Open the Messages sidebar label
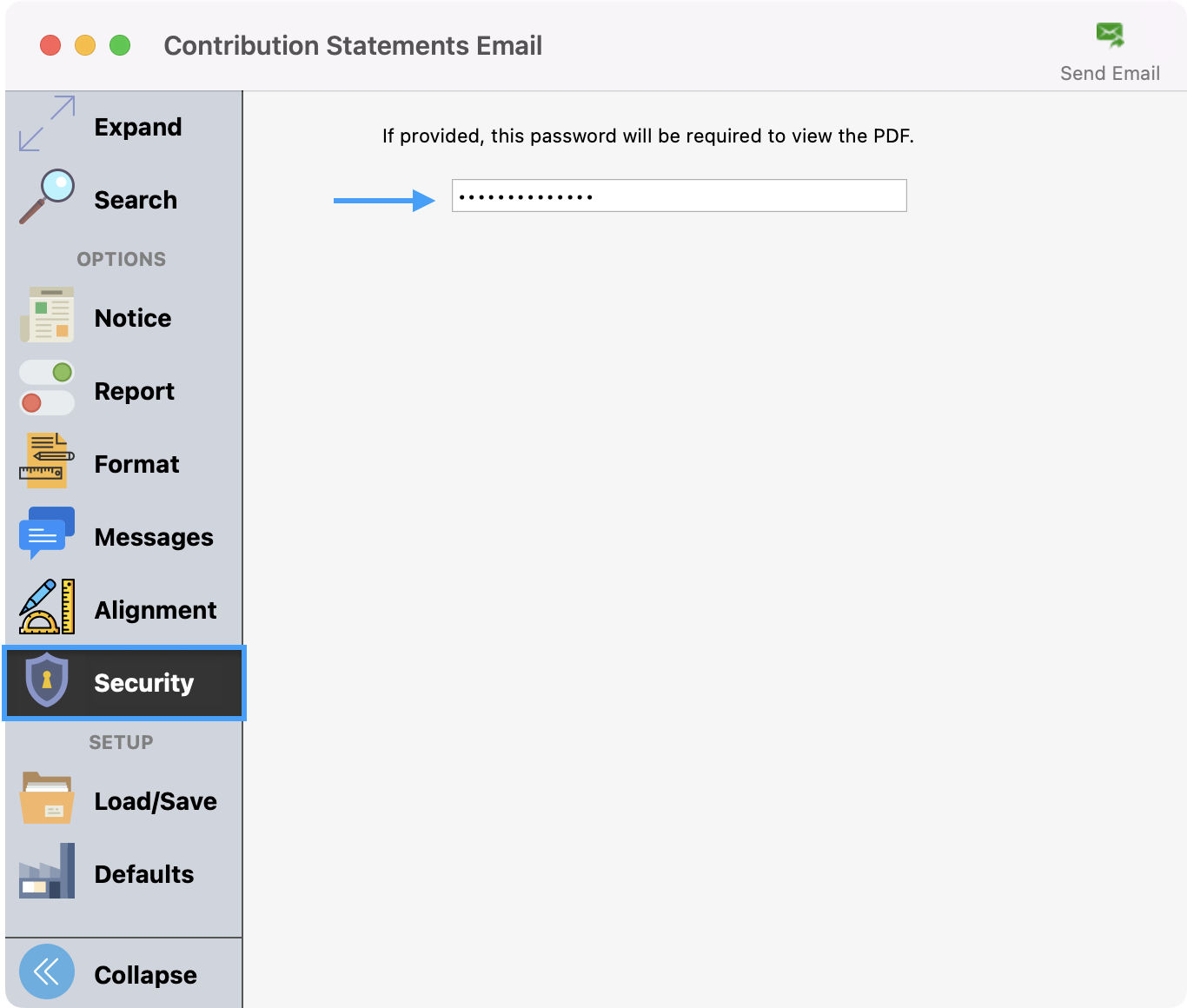1187x1008 pixels. (154, 537)
